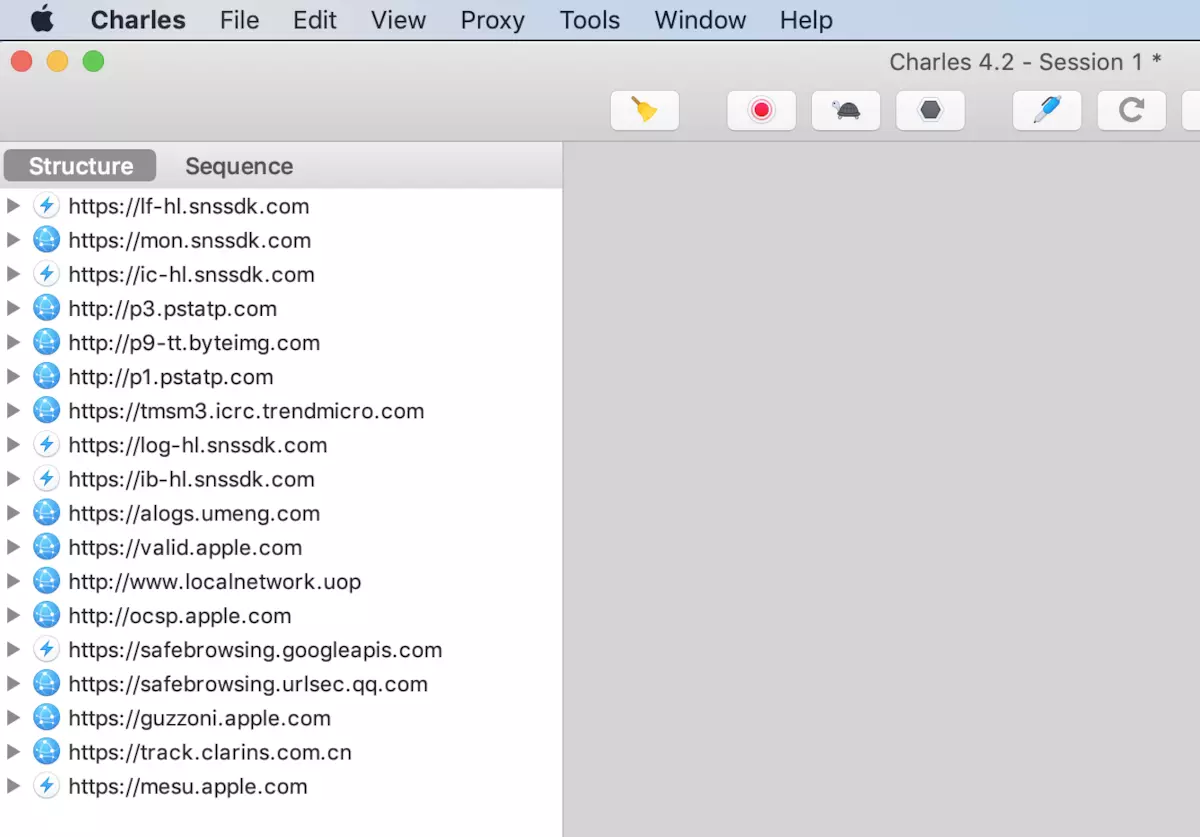Click the globe icon beside p1.pstatp.com
Screen dimensions: 1200x837
46,377
